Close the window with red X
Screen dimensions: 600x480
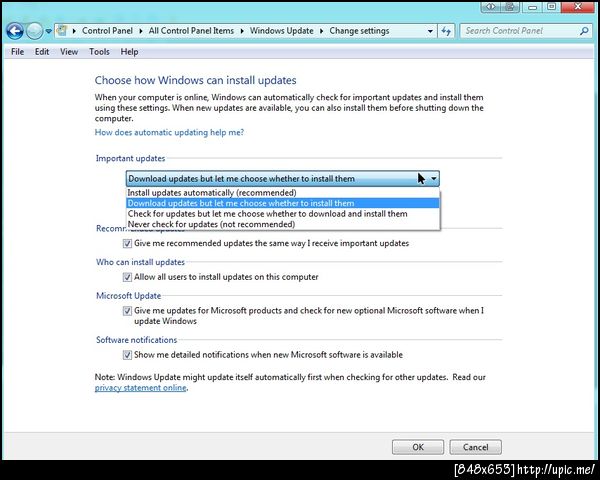tap(578, 7)
